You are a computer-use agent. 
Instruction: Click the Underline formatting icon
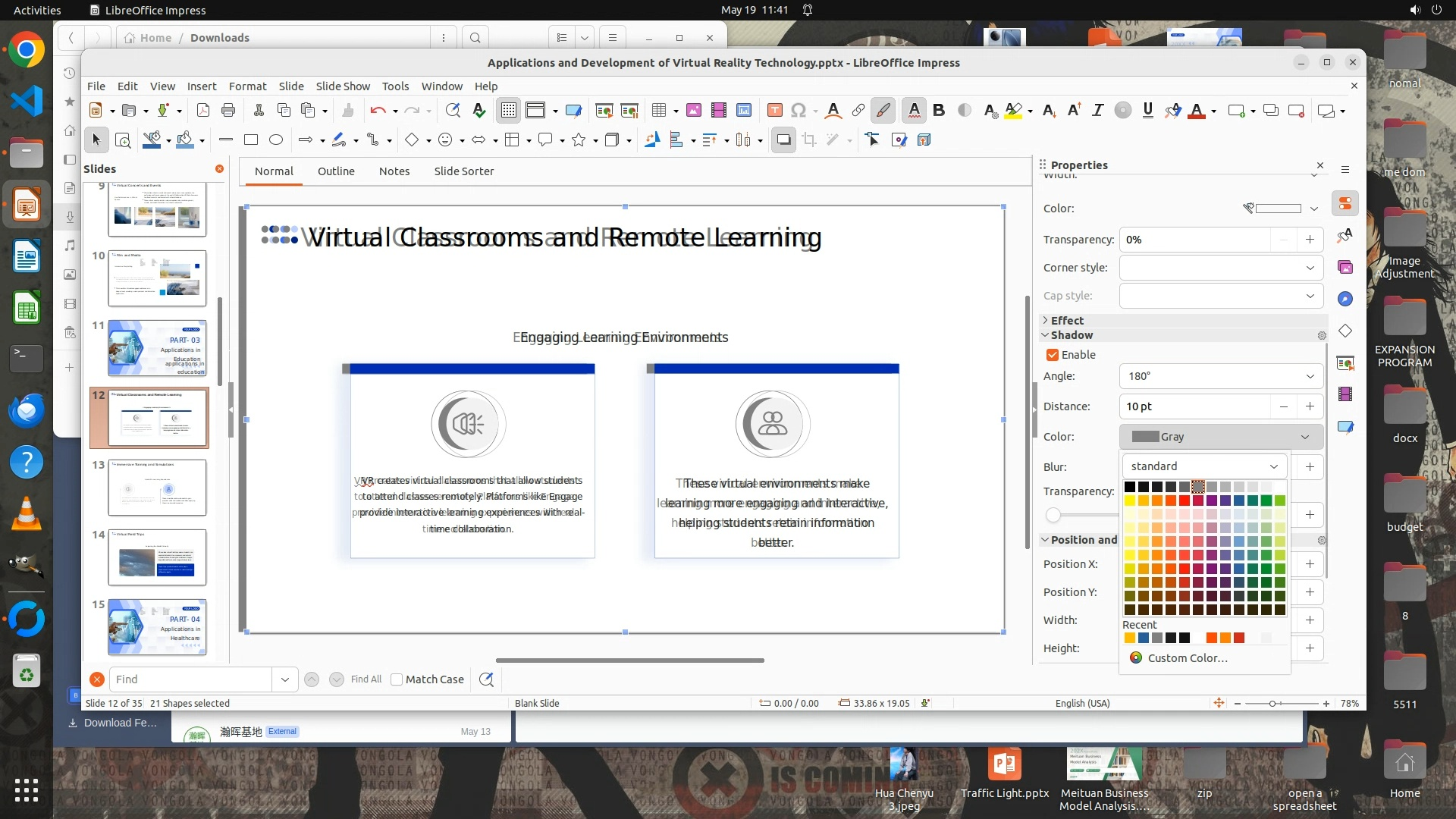point(1147,111)
